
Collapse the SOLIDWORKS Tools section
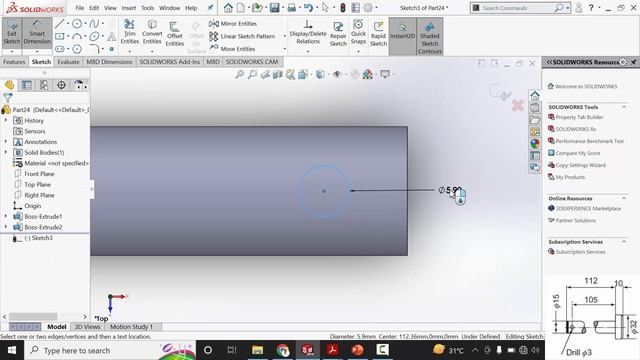[624, 107]
